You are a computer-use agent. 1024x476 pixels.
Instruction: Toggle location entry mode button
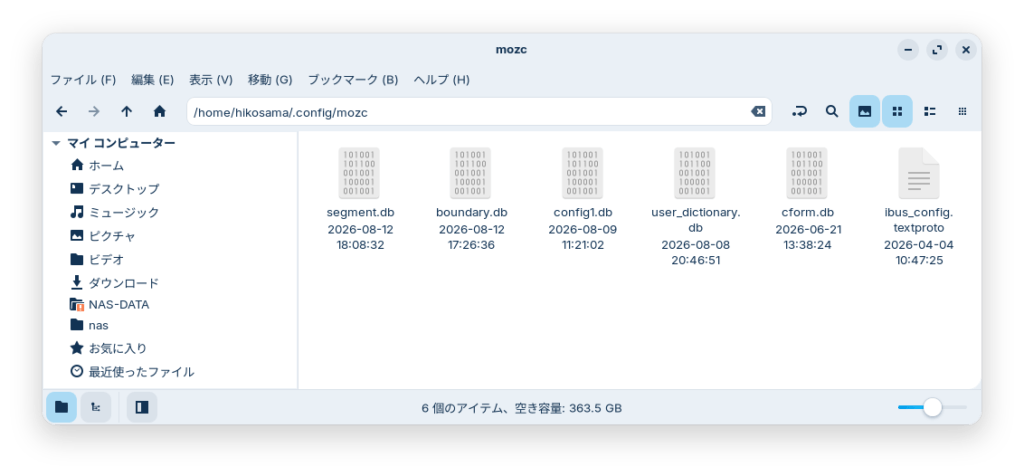(x=799, y=112)
